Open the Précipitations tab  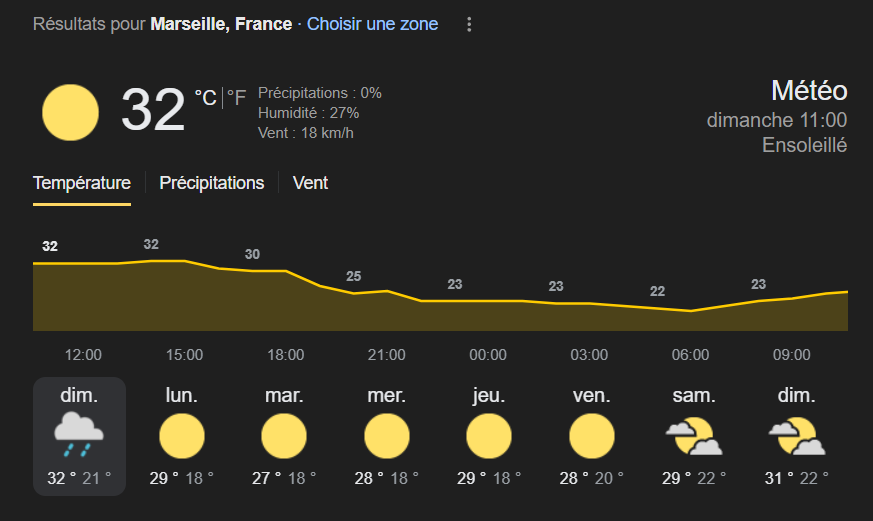[x=212, y=183]
